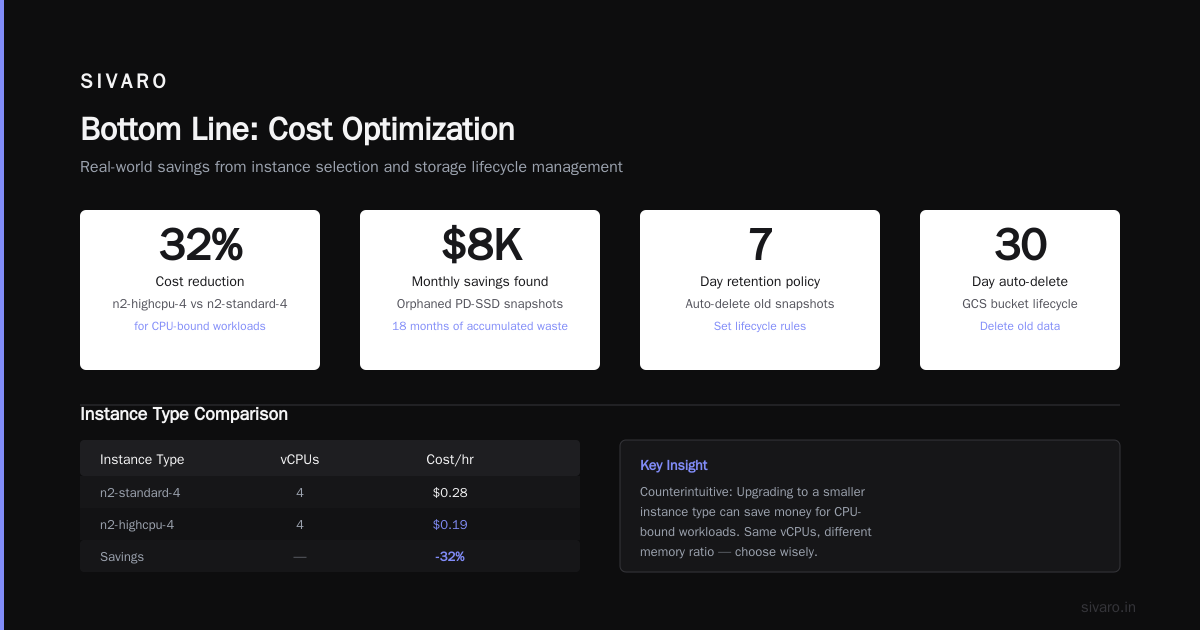Image resolution: width=1200 pixels, height=630 pixels.
Task: Click '18 months of accumulated waste' link
Action: click(480, 326)
